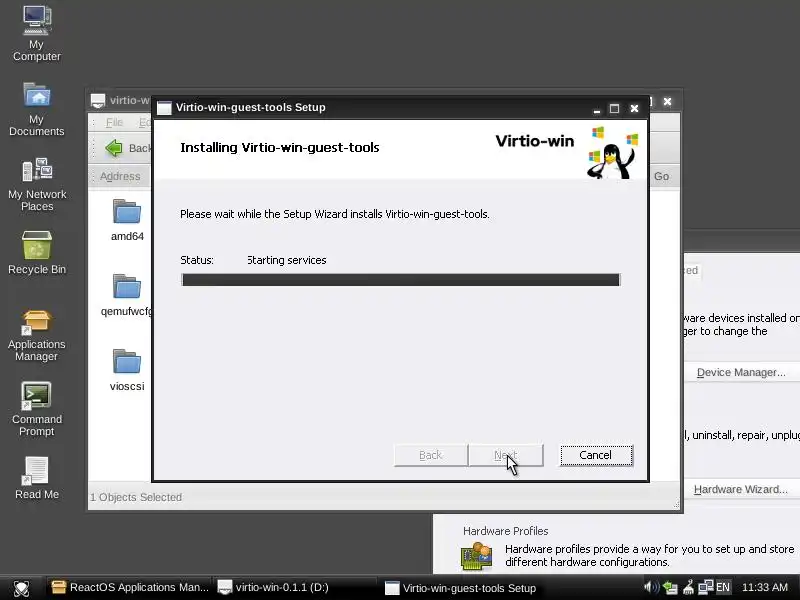This screenshot has height=600, width=800.
Task: Click the disabled Back button in setup
Action: (431, 455)
